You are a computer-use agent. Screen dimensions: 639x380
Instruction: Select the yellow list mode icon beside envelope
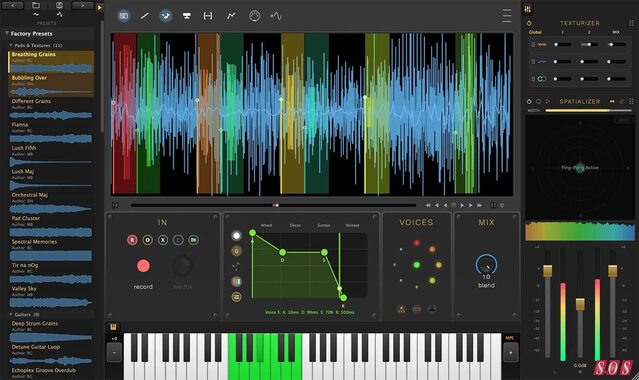[x=236, y=297]
